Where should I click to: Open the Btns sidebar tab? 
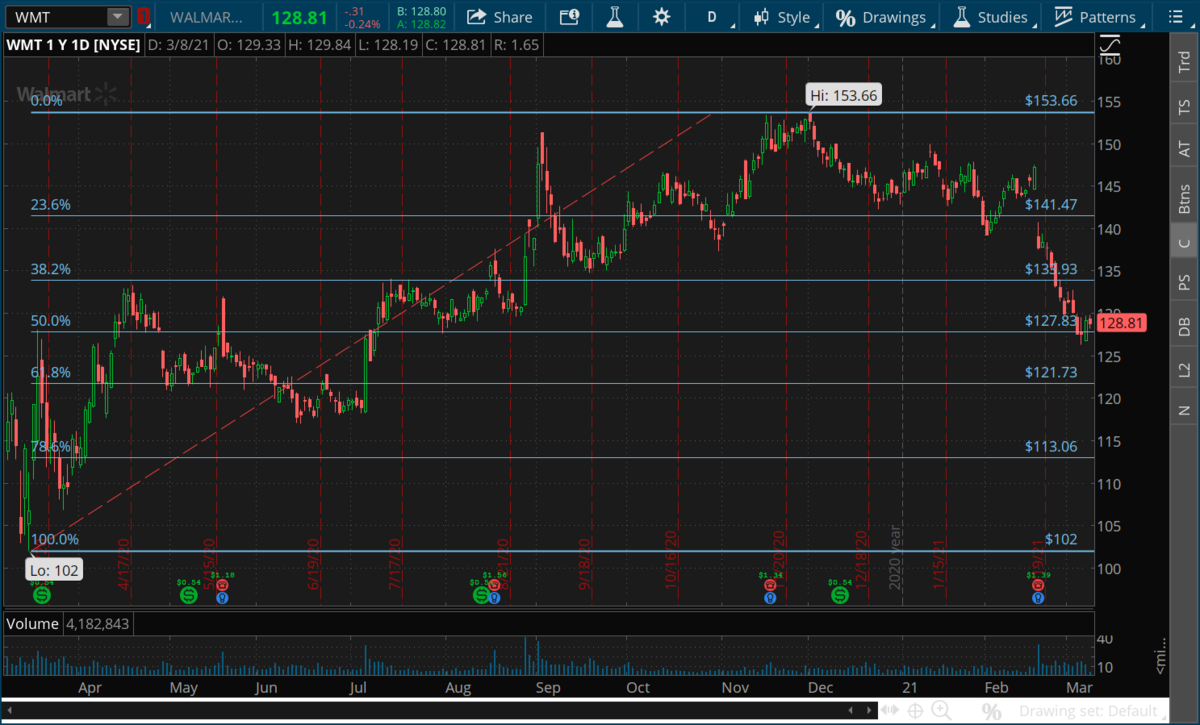pyautogui.click(x=1185, y=197)
